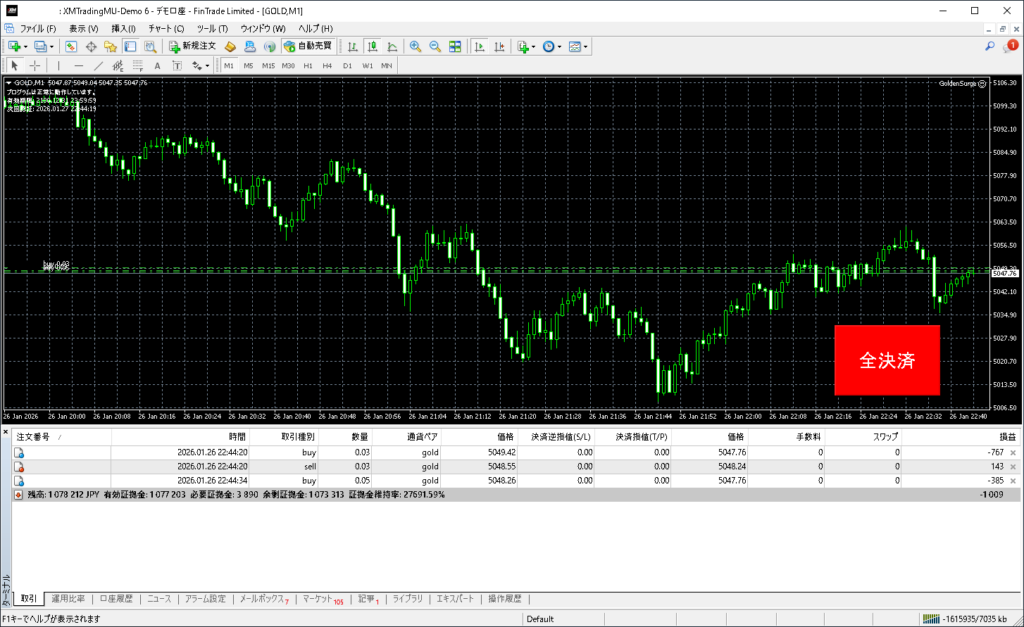Zoom out on the chart with magnifier icon
Viewport: 1024px width, 627px height.
pos(435,46)
